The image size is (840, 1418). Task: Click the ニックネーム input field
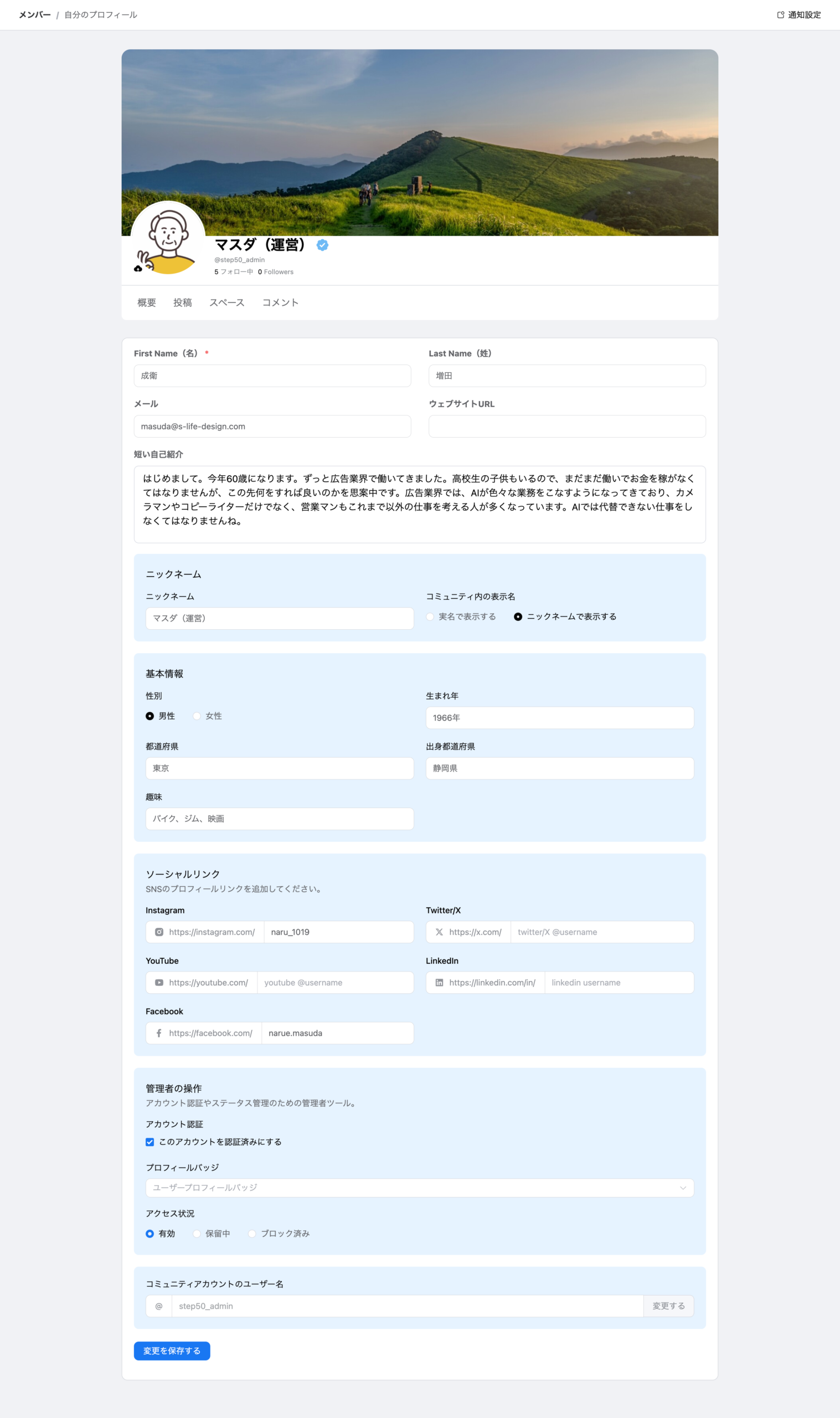coord(280,618)
